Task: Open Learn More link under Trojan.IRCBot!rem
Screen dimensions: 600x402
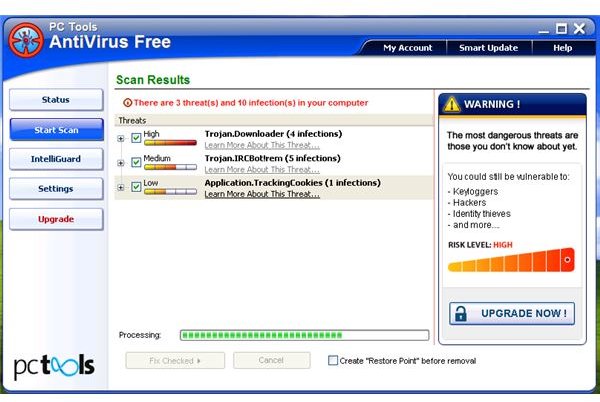Action: click(x=262, y=169)
